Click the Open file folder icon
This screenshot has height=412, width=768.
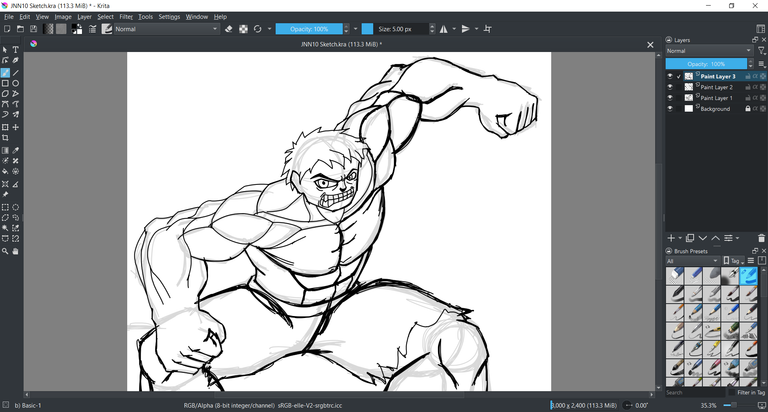20,29
